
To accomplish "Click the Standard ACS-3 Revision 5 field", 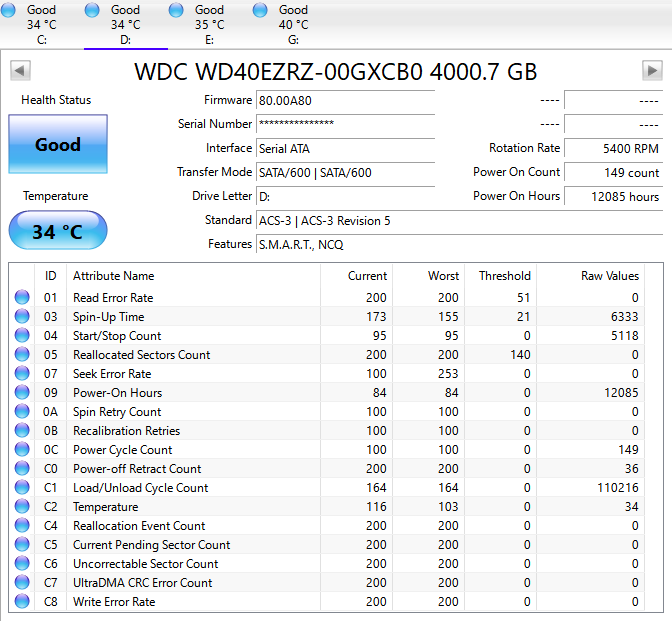I will [459, 221].
